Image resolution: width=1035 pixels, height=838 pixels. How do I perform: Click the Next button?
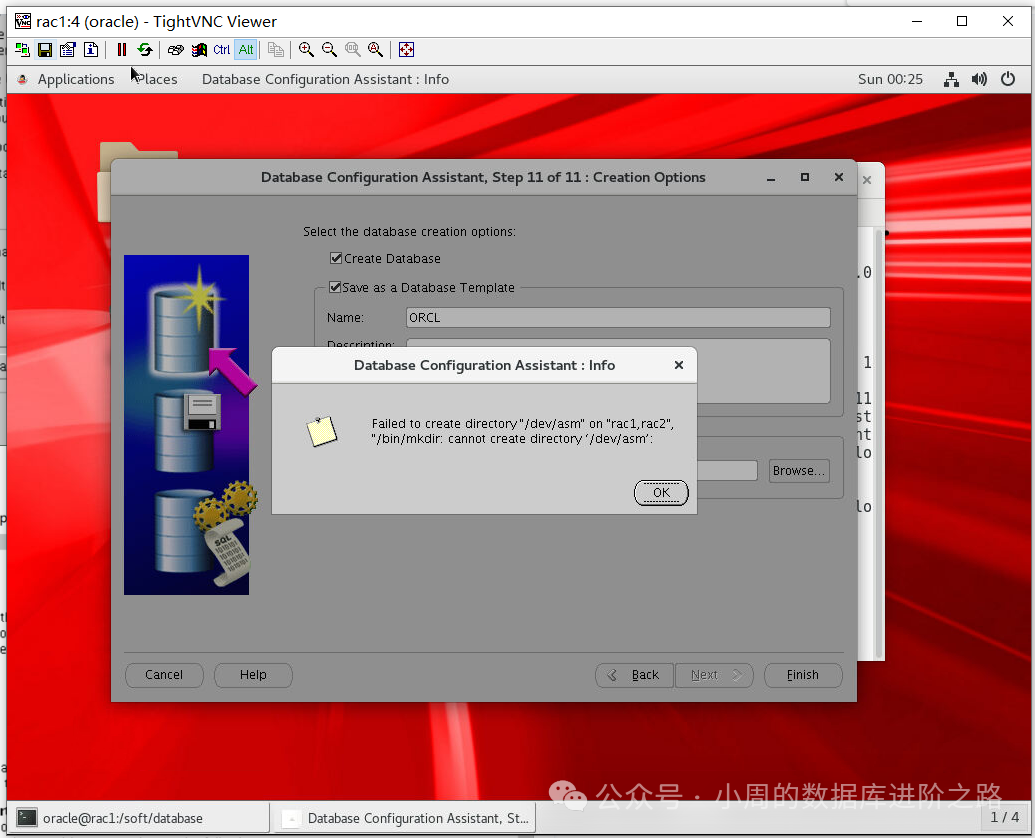coord(714,675)
